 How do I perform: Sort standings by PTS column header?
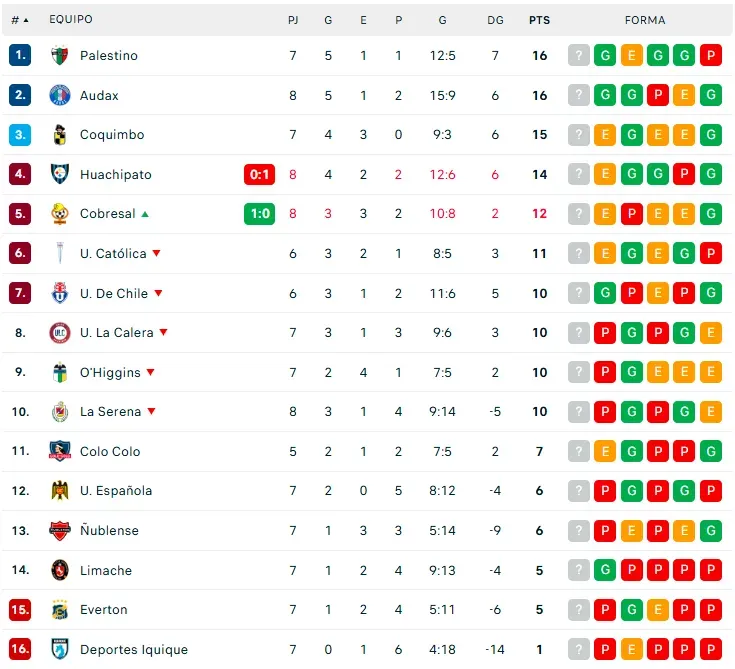539,20
